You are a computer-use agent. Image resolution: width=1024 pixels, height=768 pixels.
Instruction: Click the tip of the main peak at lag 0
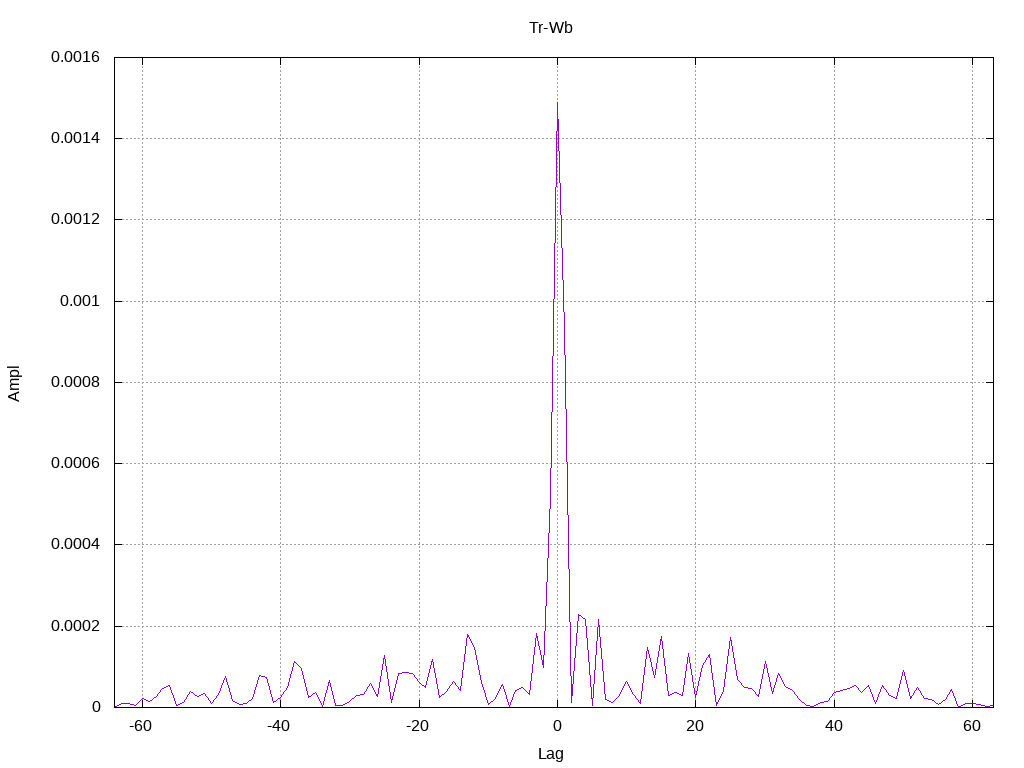coord(557,103)
